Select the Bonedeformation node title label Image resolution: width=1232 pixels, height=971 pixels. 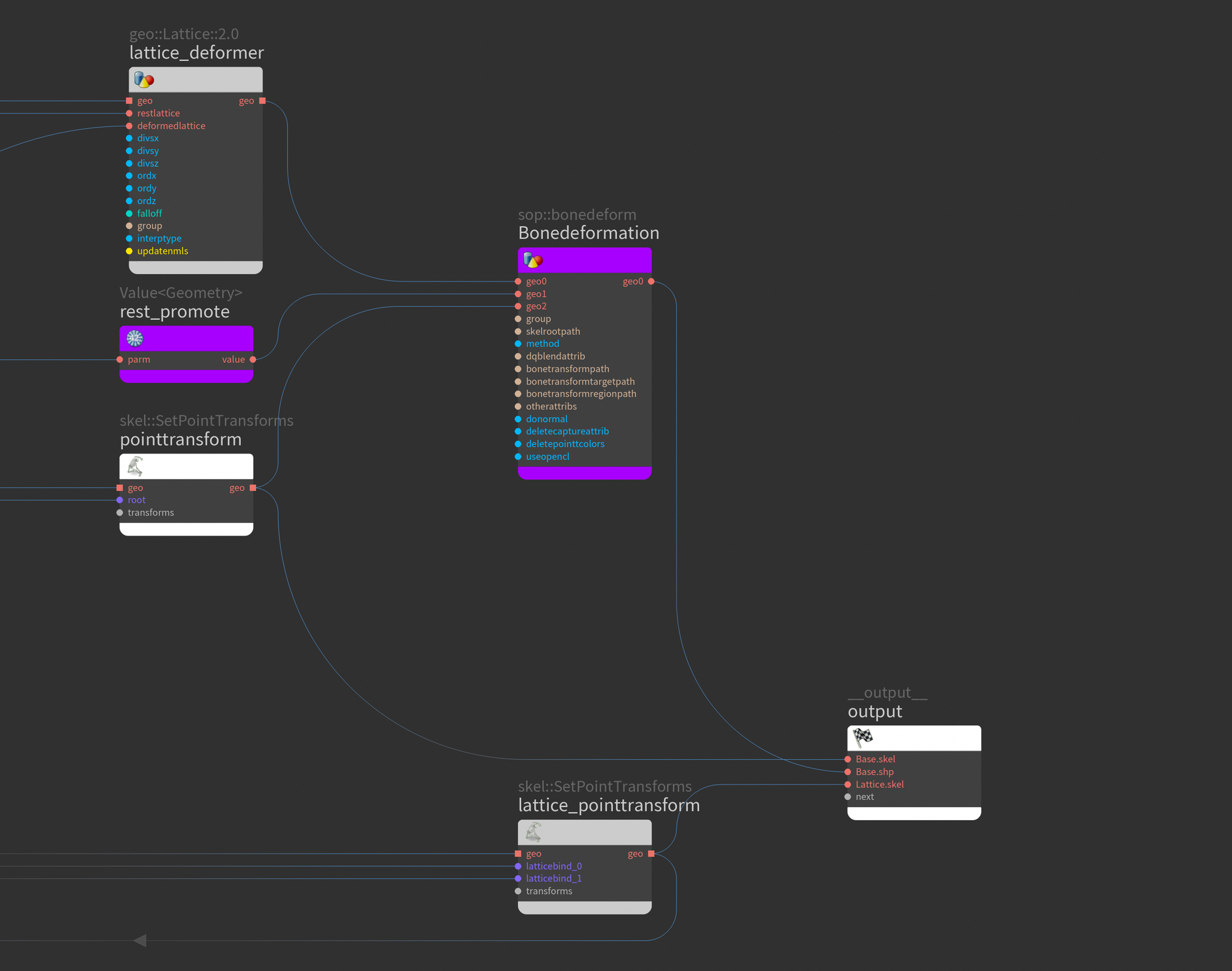tap(588, 233)
